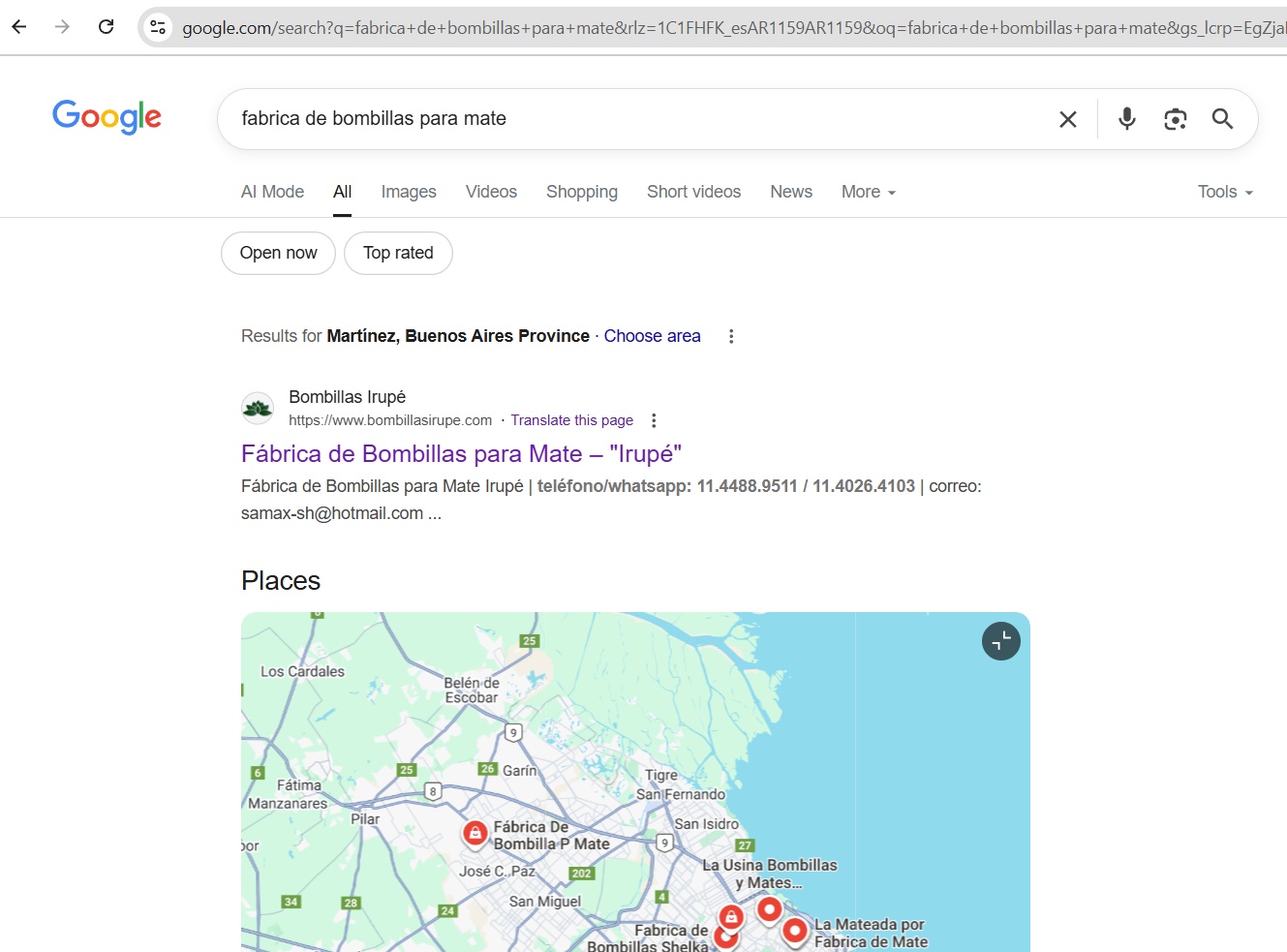Enable the Open now filter
1287x952 pixels.
tap(278, 252)
